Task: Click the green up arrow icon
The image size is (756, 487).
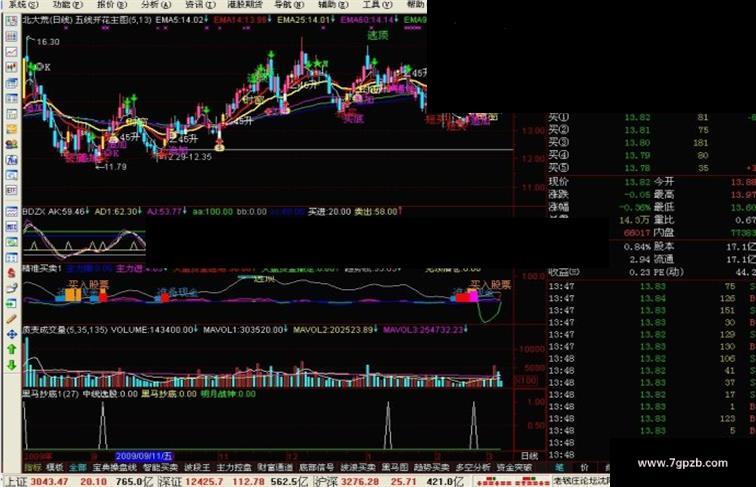Action: (x=12, y=349)
